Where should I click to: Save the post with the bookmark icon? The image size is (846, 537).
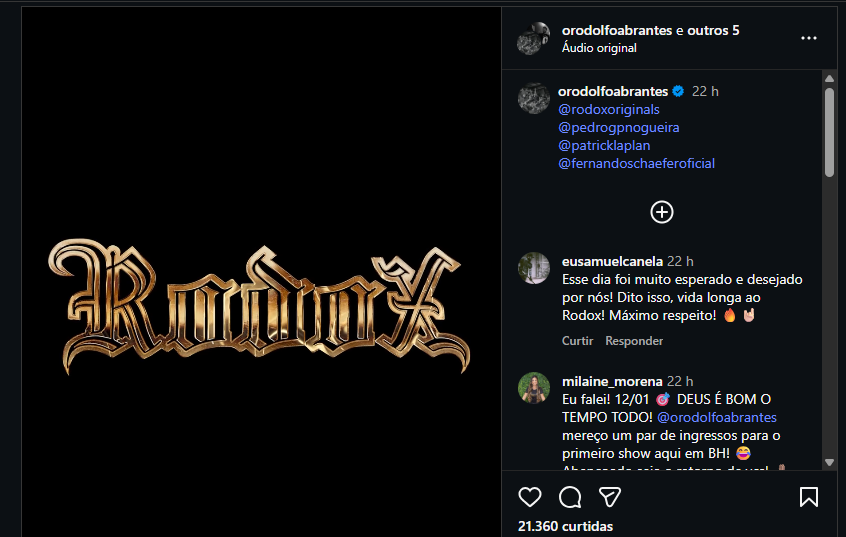808,497
